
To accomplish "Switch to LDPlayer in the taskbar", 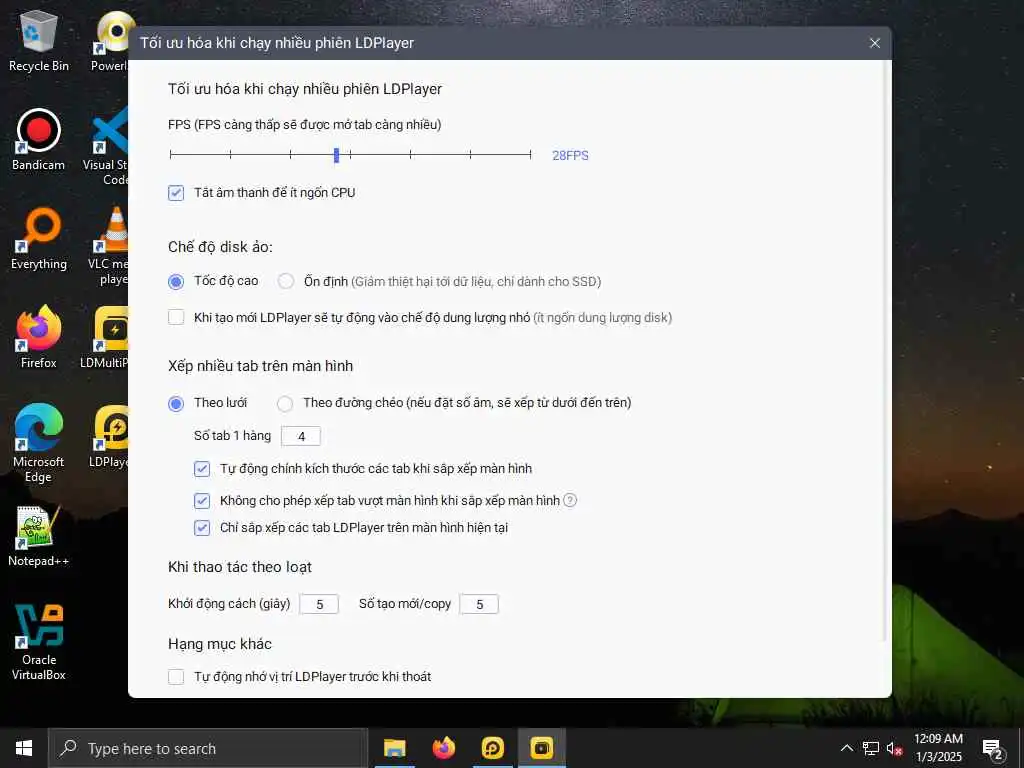I will click(x=492, y=748).
